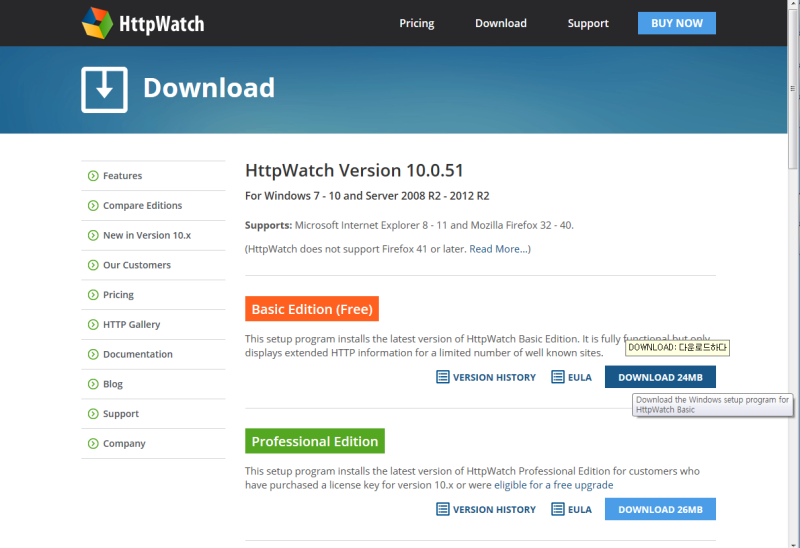Click the HttpWatch logo icon

(x=97, y=23)
